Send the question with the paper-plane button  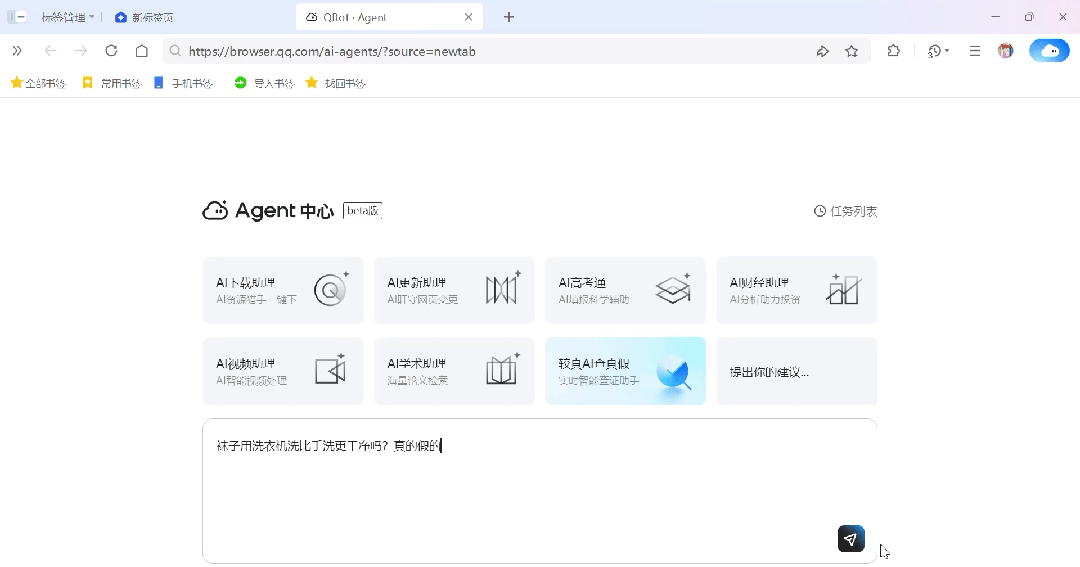click(x=851, y=539)
